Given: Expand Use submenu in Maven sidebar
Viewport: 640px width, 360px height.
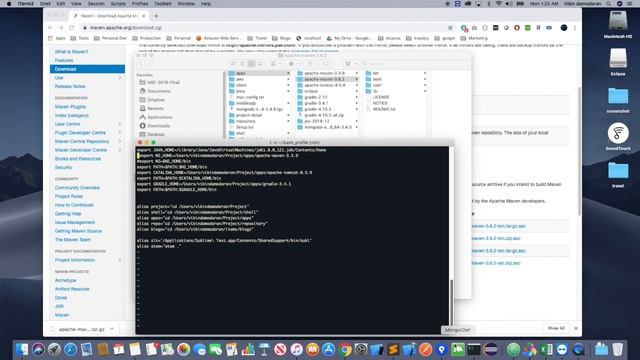Looking at the screenshot, I should pos(120,78).
